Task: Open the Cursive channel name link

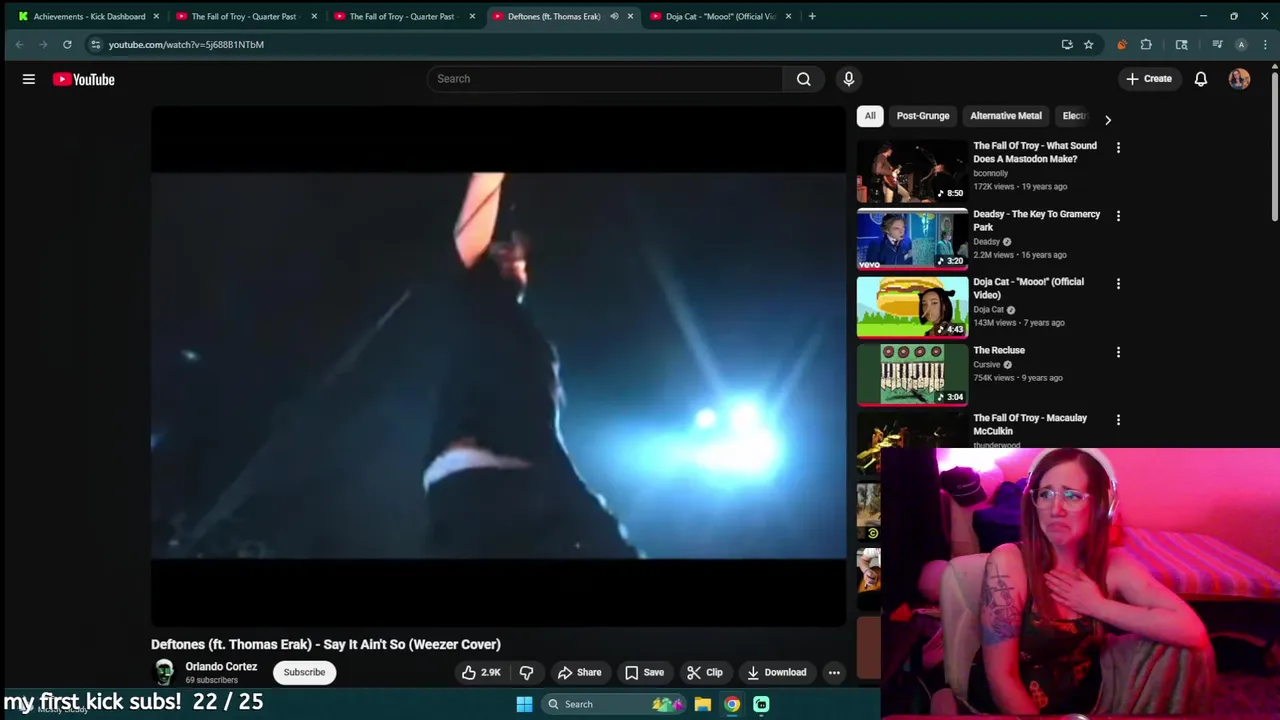Action: point(987,364)
